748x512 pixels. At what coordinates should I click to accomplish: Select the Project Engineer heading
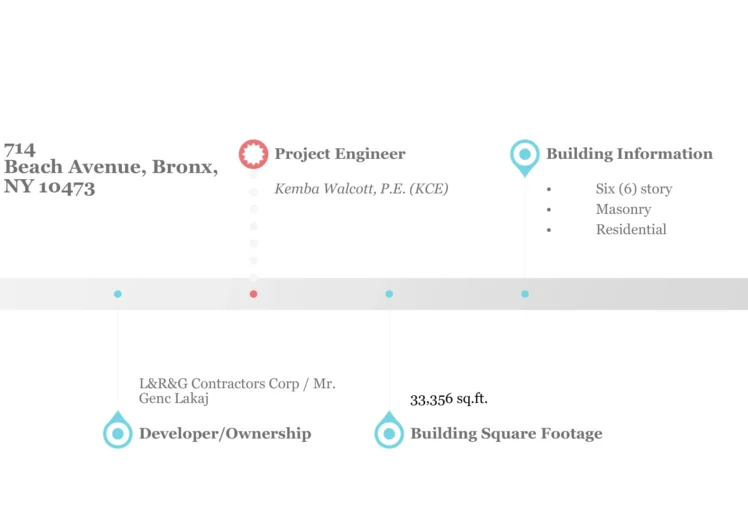(340, 154)
